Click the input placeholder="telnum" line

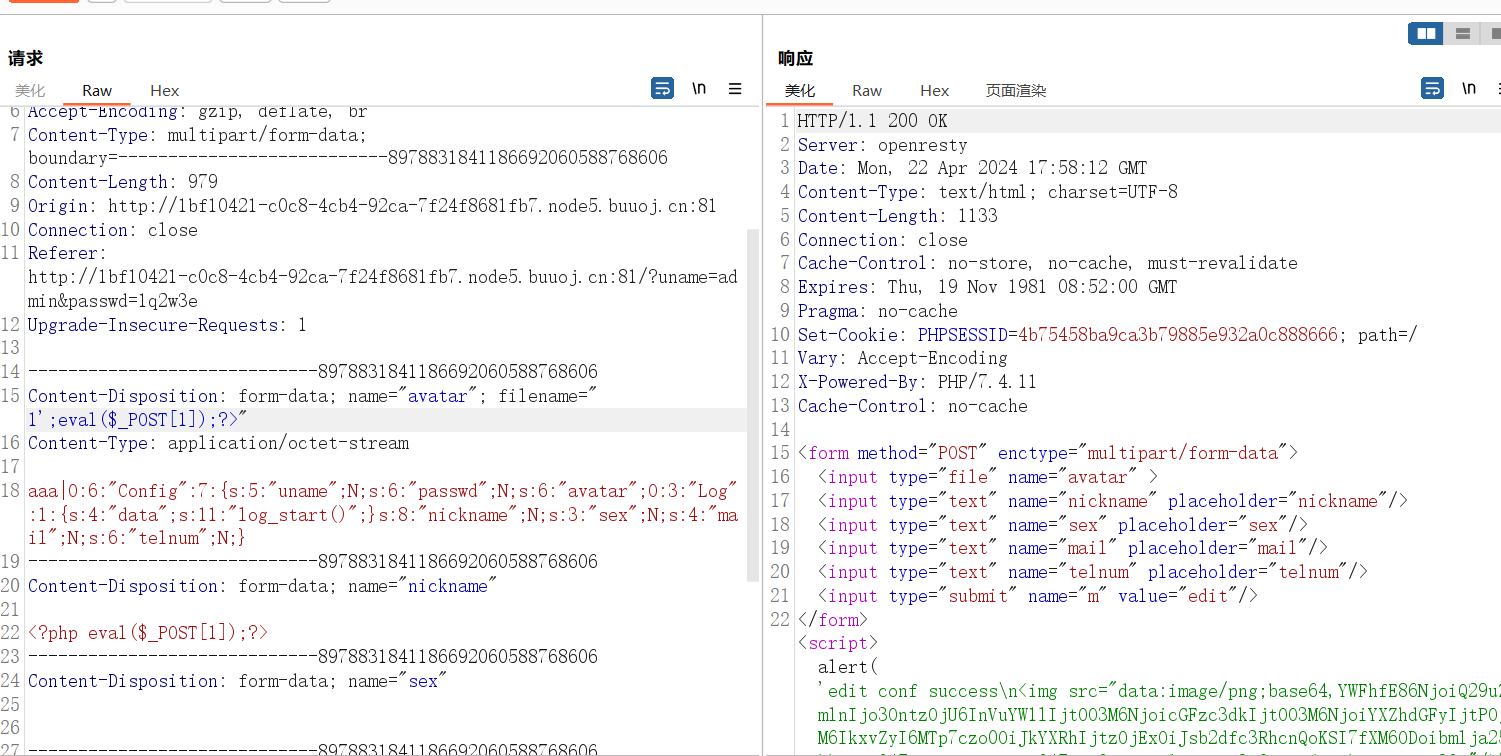click(x=1093, y=572)
